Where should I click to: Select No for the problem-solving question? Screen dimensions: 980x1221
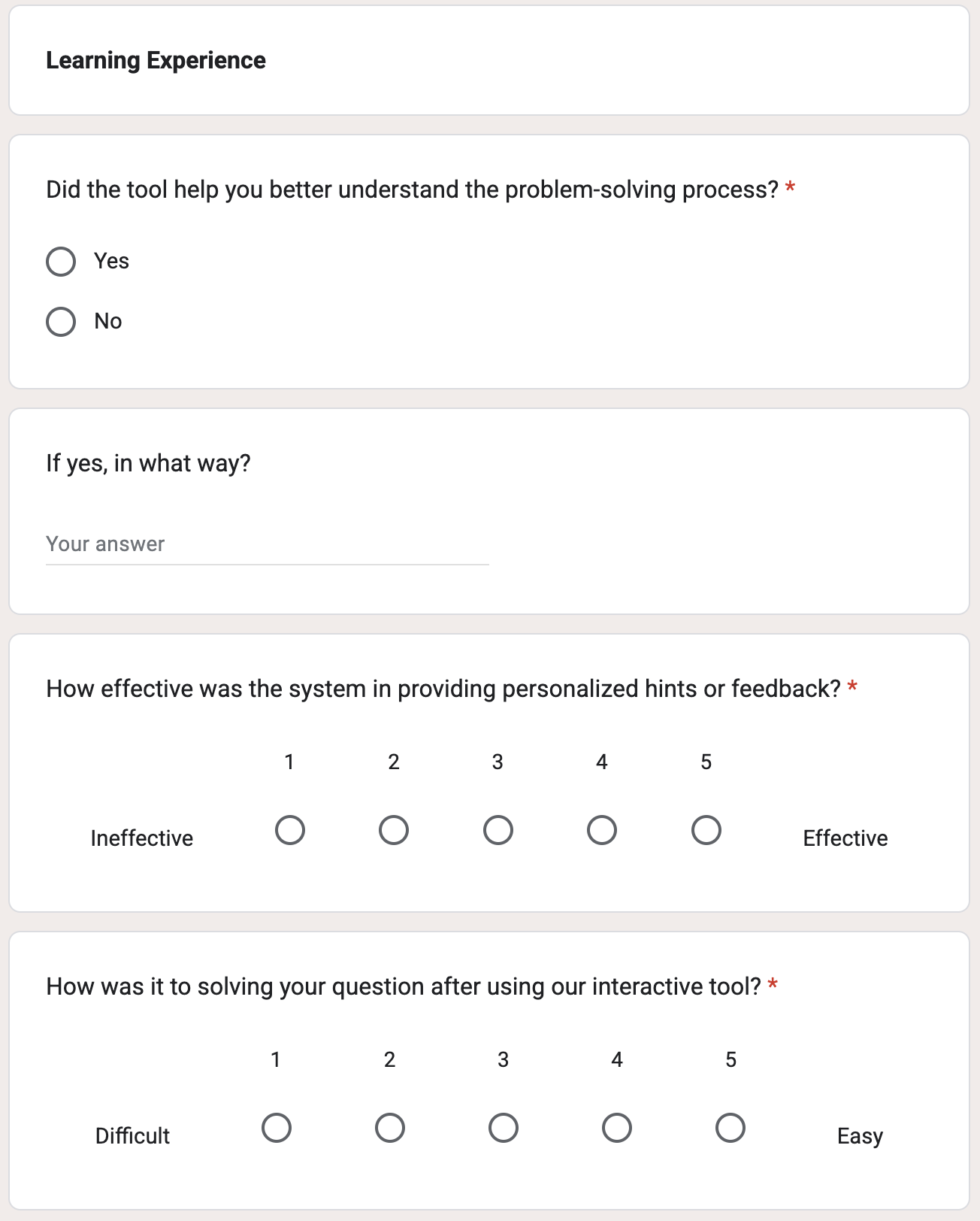coord(61,322)
